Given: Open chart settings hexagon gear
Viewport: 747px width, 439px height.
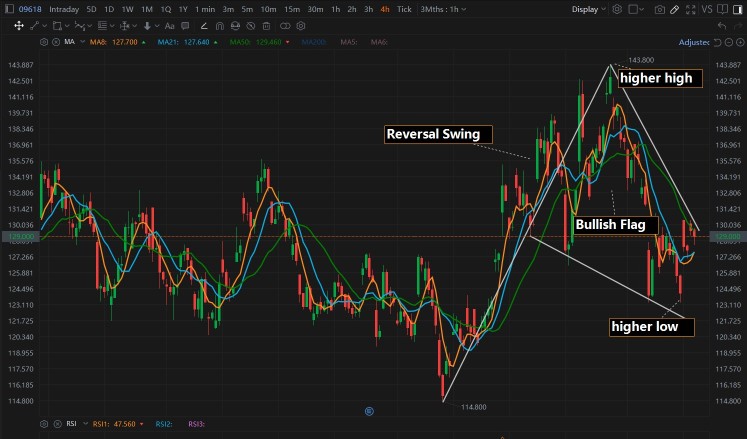Looking at the screenshot, I should [x=617, y=9].
